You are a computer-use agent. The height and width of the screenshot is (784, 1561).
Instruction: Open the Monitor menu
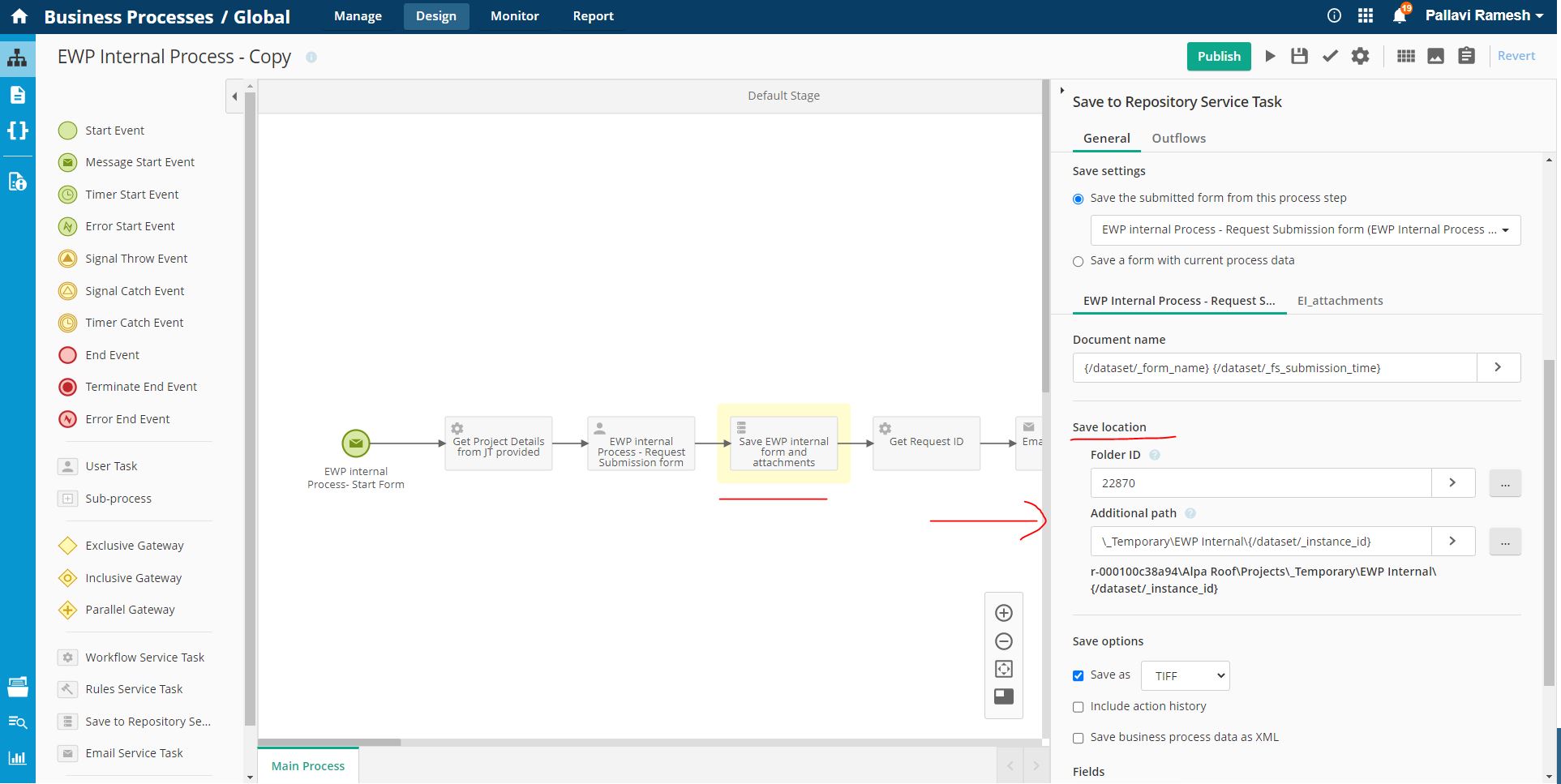click(x=514, y=16)
